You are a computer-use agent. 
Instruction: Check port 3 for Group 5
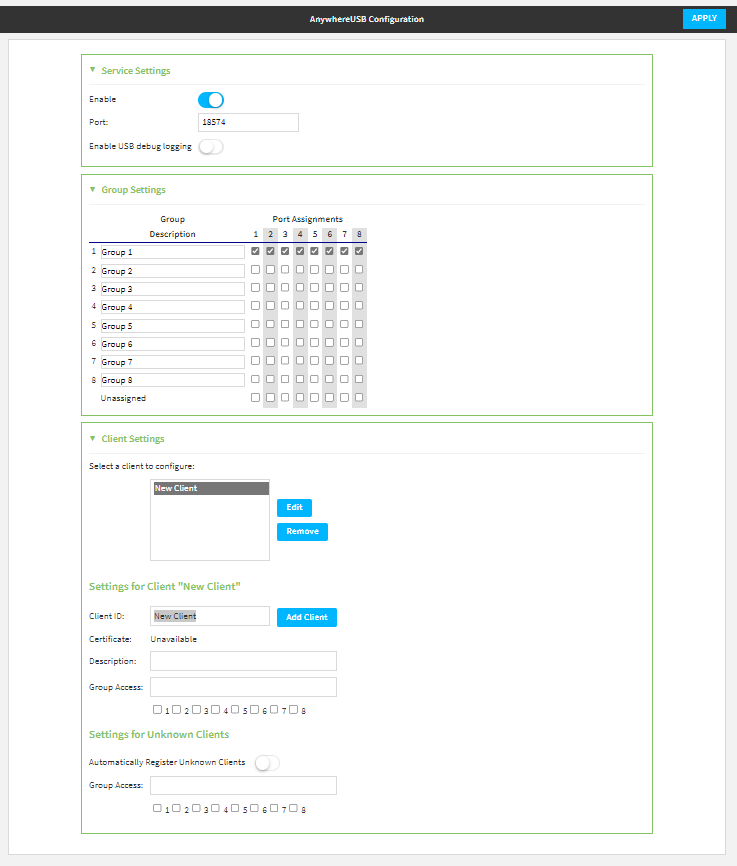(285, 324)
